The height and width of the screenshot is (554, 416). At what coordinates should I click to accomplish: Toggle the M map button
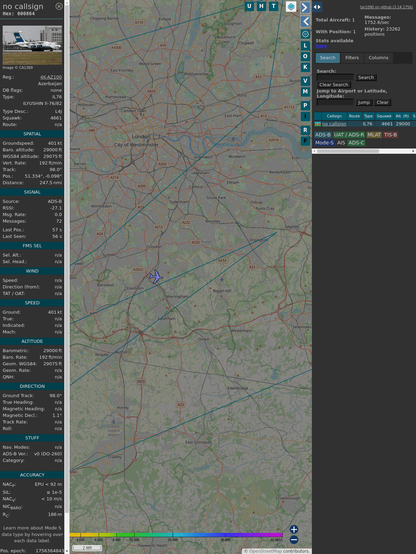pos(305,92)
